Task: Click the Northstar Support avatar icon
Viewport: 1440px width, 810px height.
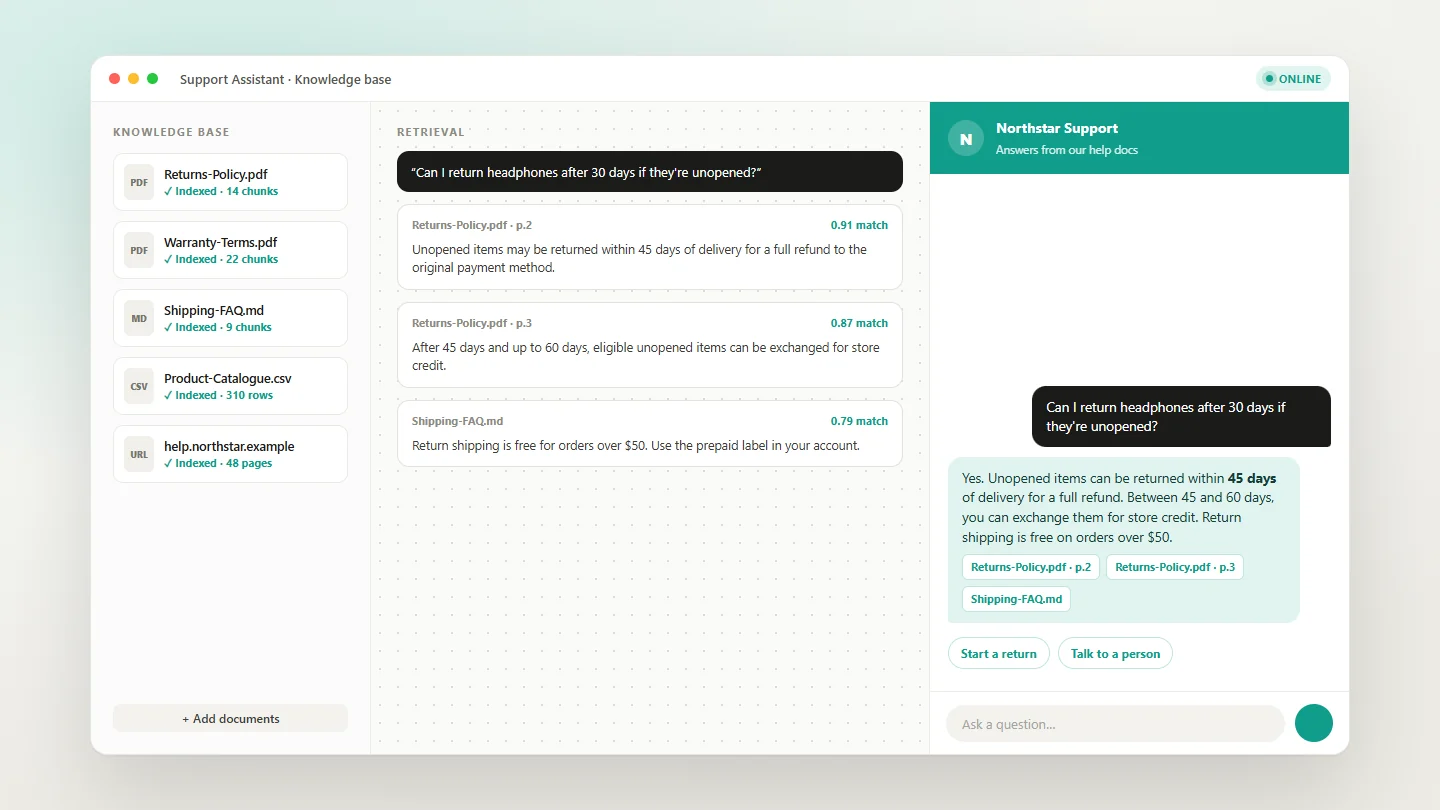Action: click(x=966, y=139)
